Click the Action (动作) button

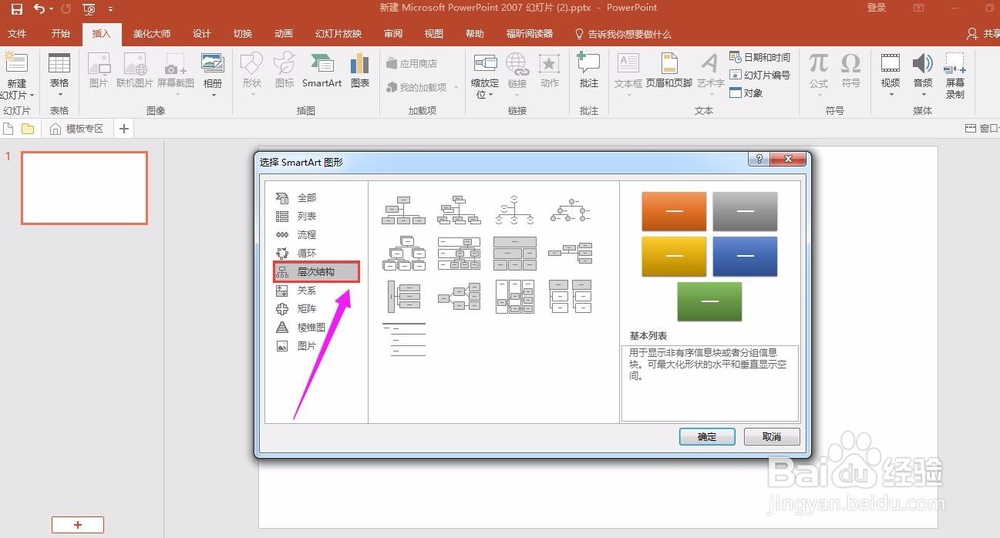[x=549, y=71]
